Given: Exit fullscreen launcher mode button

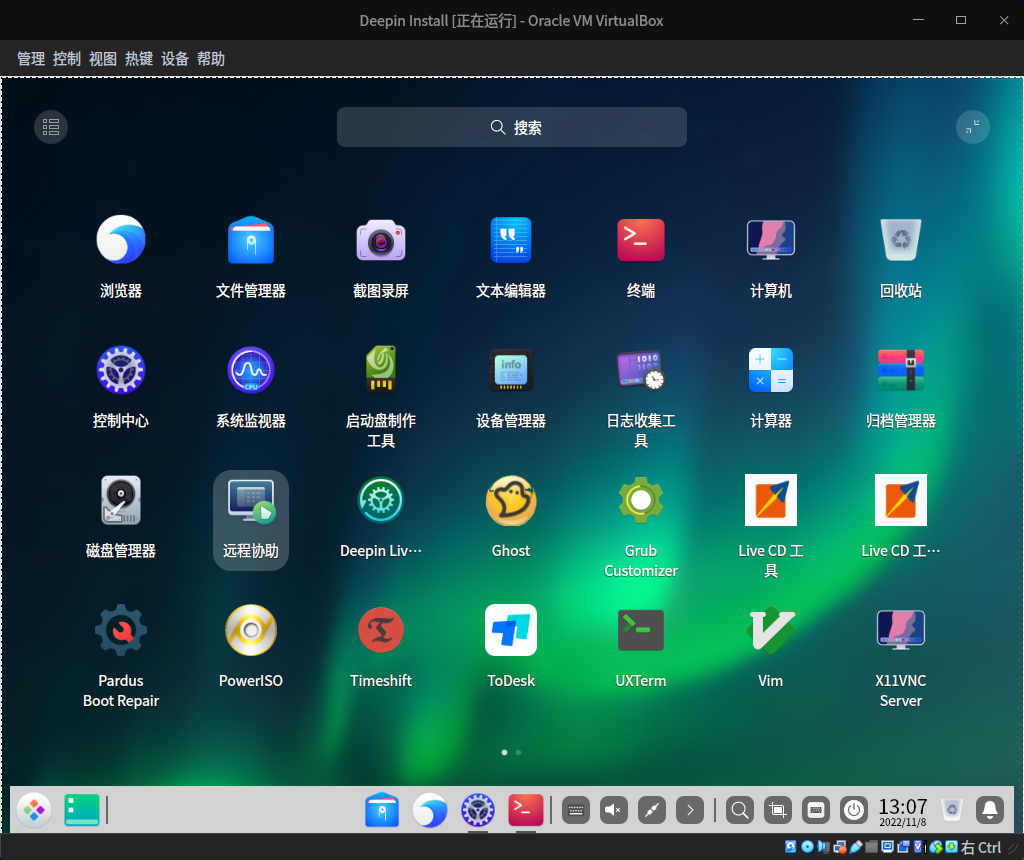Looking at the screenshot, I should point(972,127).
